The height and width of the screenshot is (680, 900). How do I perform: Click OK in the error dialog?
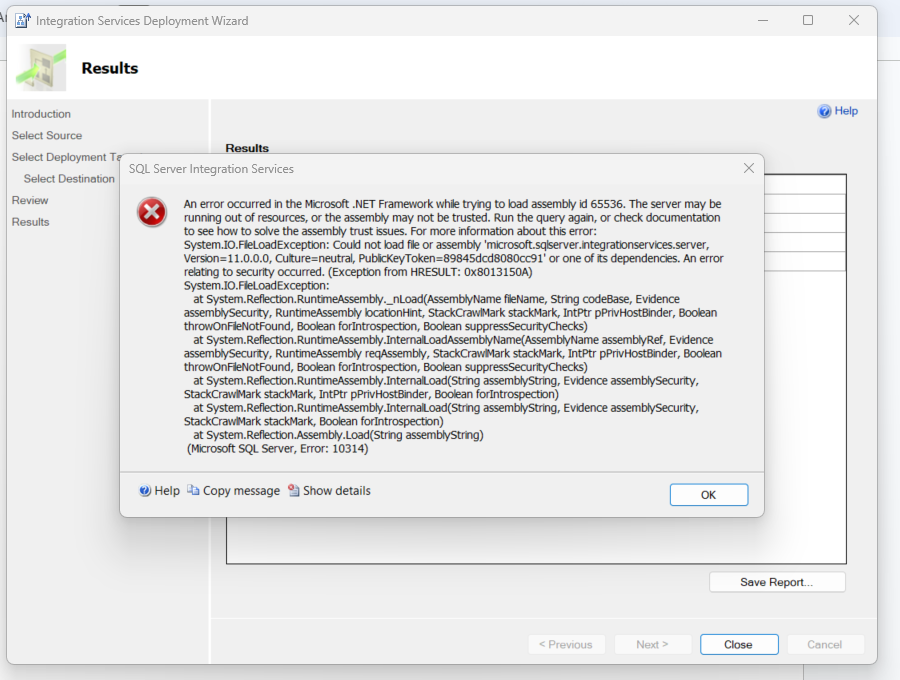(x=708, y=495)
